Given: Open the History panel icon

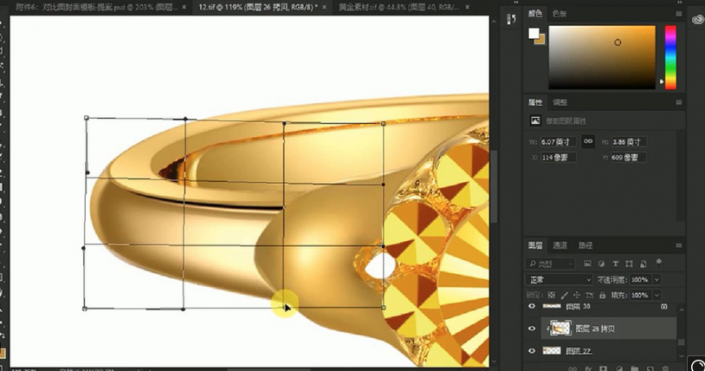Looking at the screenshot, I should (511, 19).
